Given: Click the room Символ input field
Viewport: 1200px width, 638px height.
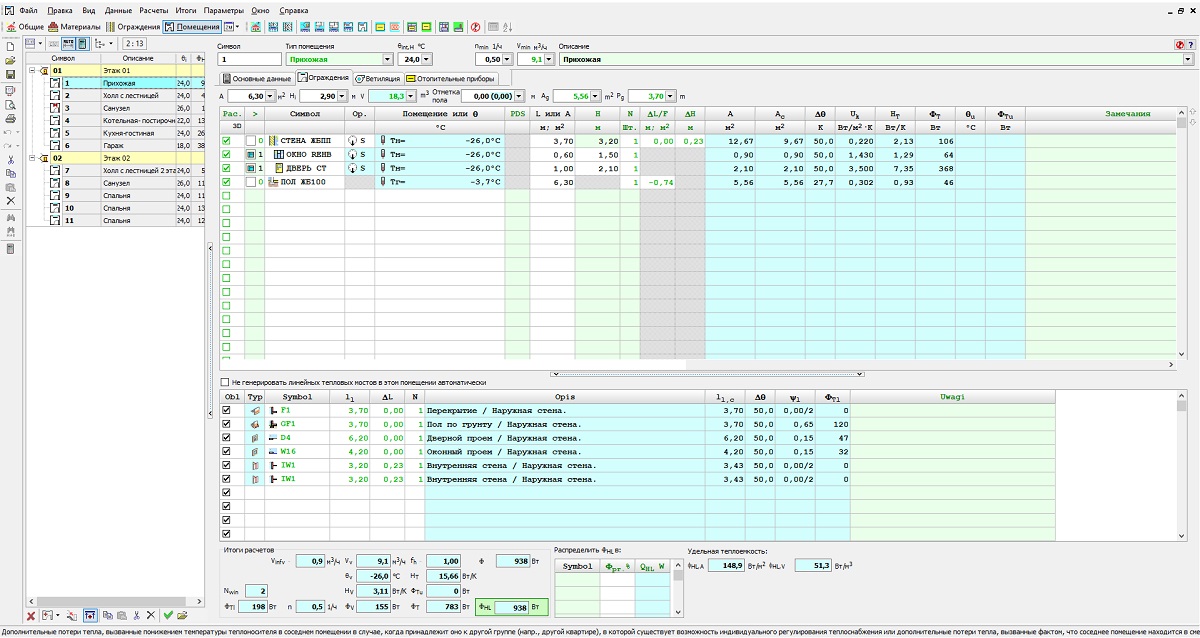Looking at the screenshot, I should 248,60.
